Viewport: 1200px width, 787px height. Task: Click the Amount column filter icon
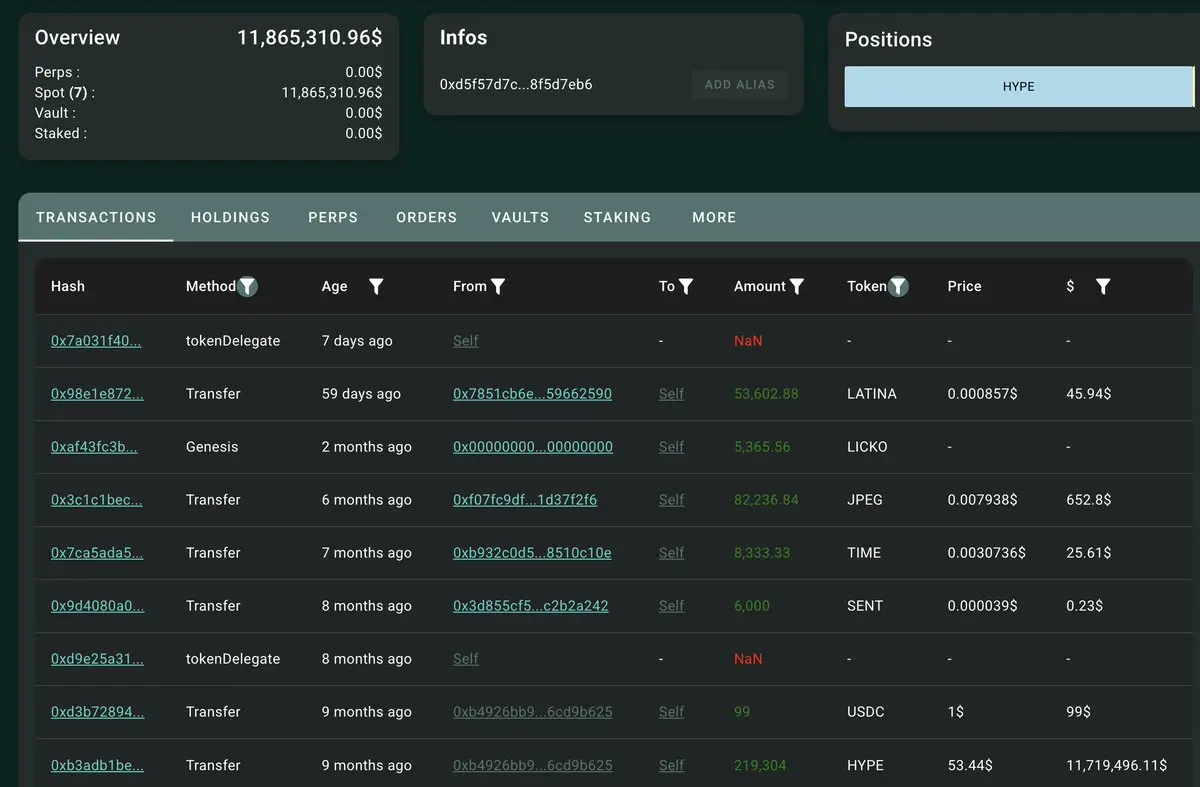pyautogui.click(x=797, y=287)
